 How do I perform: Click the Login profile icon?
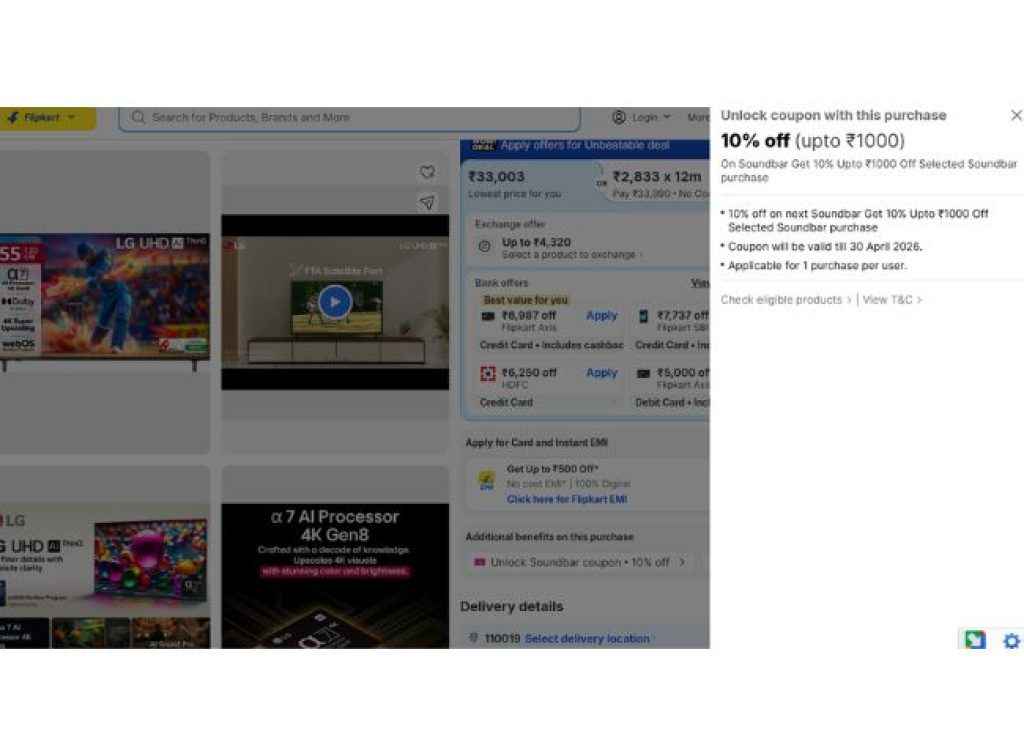[x=619, y=117]
